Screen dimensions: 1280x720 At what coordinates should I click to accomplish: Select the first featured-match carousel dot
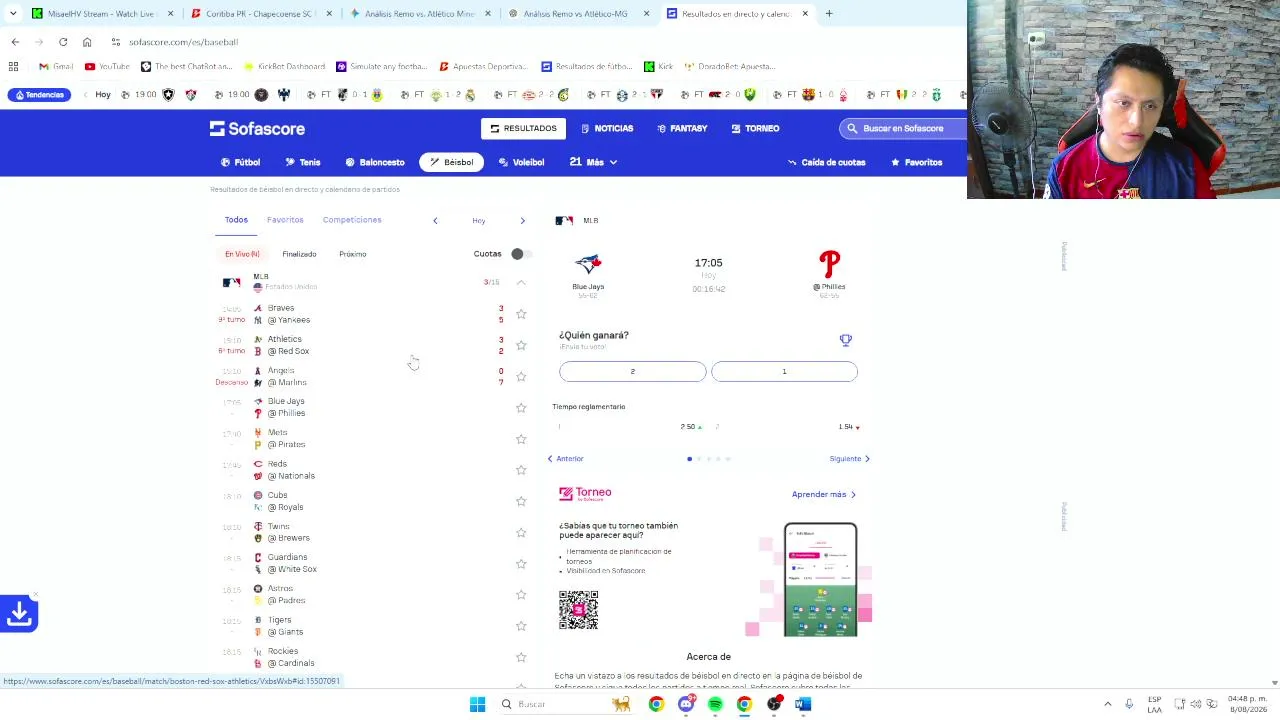click(689, 459)
